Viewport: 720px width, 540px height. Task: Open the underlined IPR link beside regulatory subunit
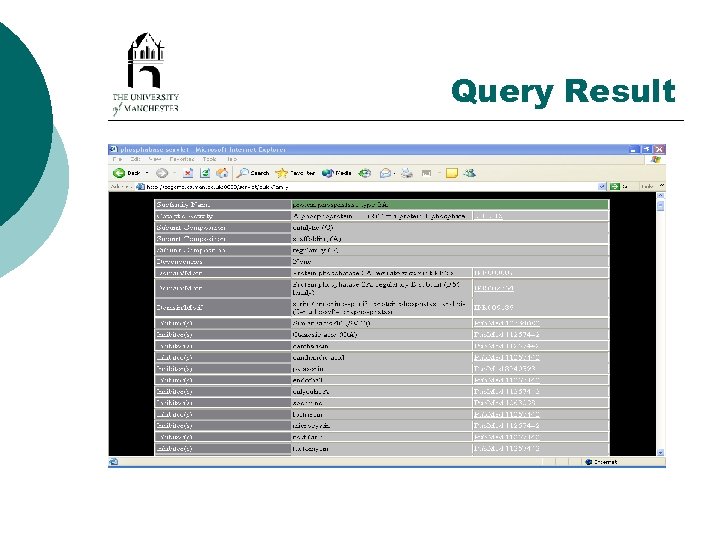click(494, 288)
